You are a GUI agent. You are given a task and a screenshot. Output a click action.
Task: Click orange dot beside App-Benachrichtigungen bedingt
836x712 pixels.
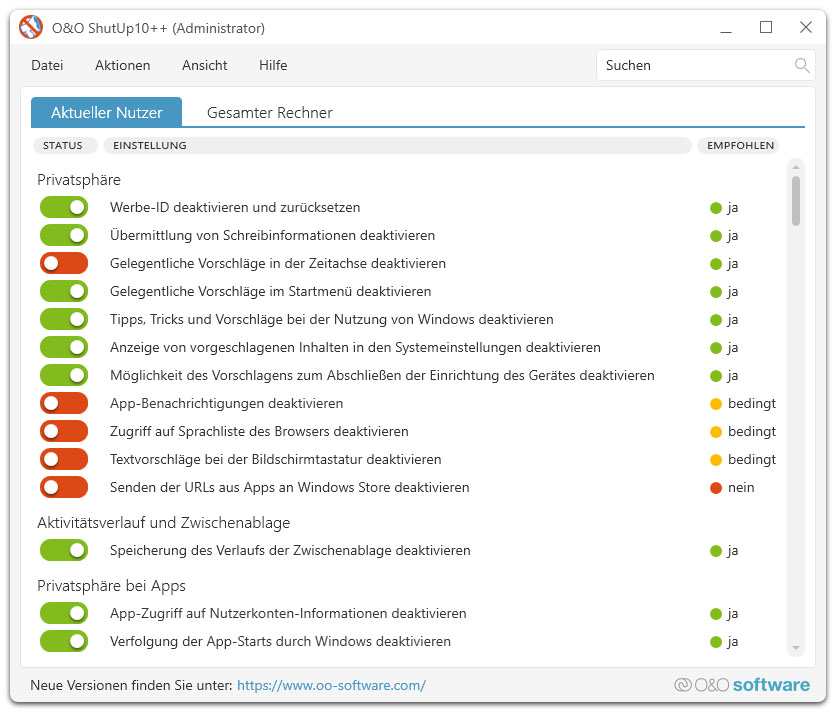pyautogui.click(x=716, y=404)
